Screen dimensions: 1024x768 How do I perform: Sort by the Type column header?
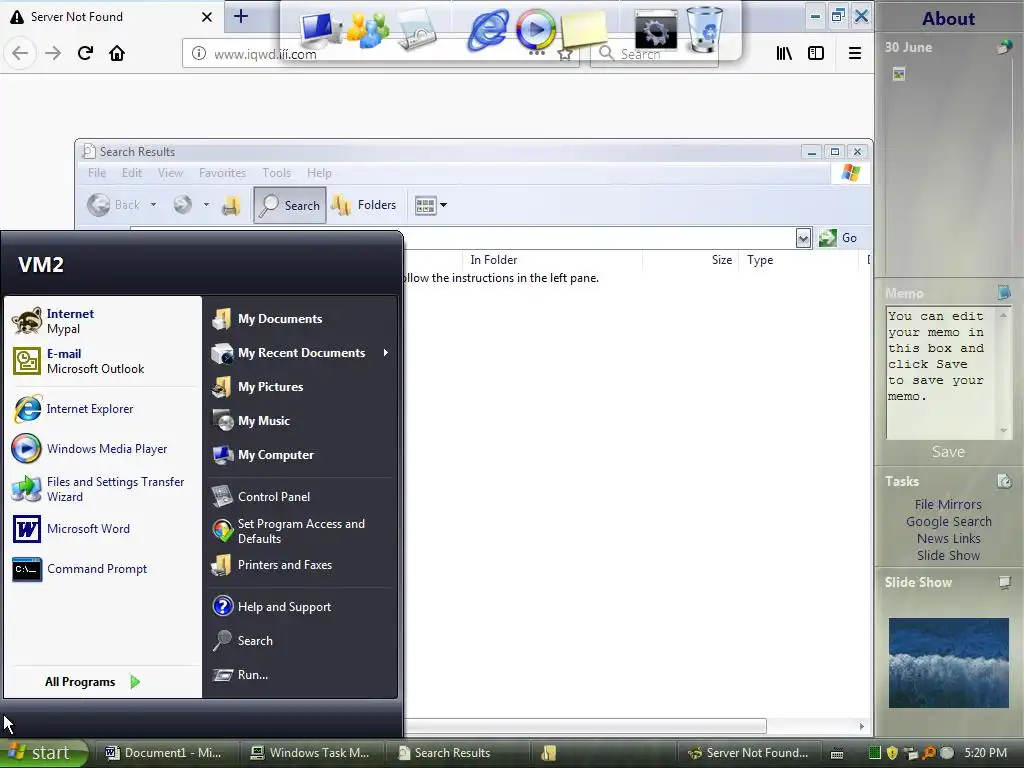click(x=798, y=260)
